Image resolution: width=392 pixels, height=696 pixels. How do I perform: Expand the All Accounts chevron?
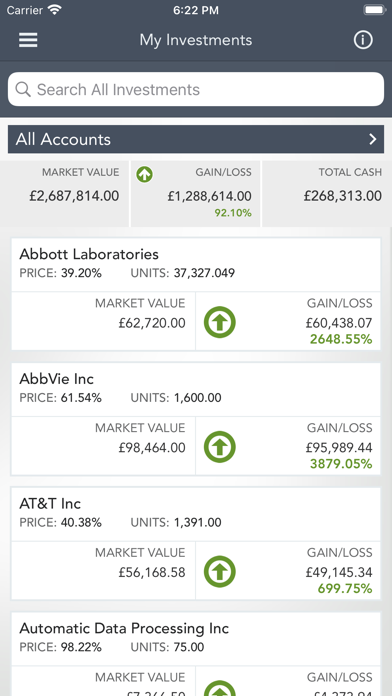[x=373, y=139]
